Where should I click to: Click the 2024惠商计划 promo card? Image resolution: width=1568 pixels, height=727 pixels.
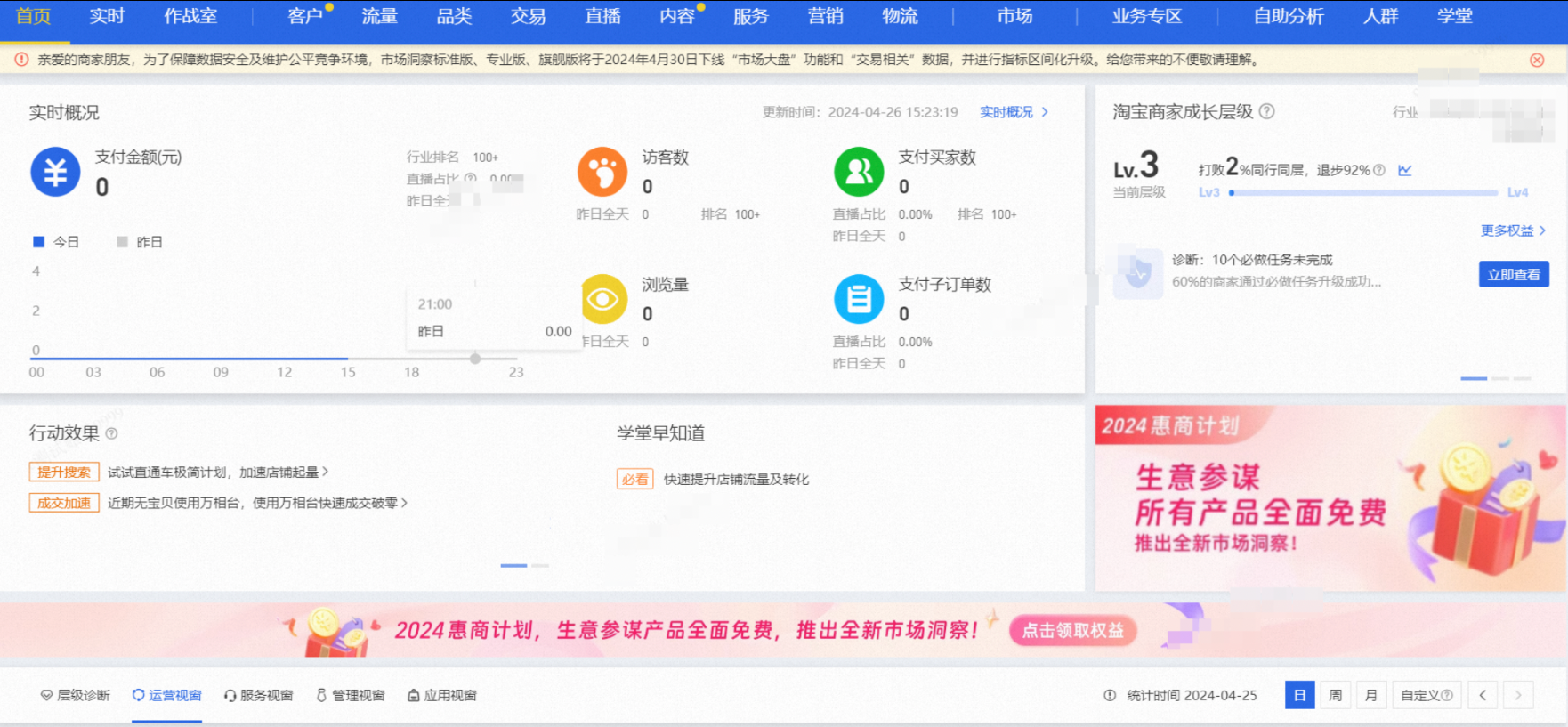tap(1330, 498)
